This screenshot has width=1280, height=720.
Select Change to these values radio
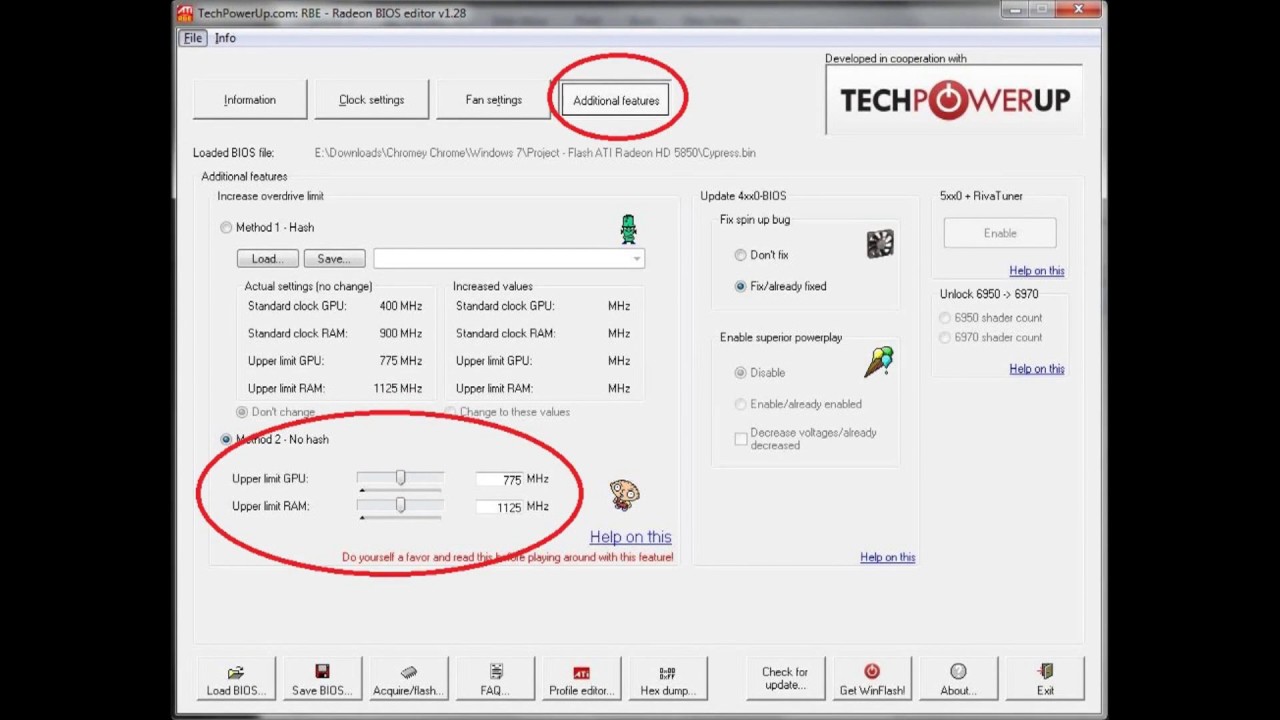pos(450,412)
